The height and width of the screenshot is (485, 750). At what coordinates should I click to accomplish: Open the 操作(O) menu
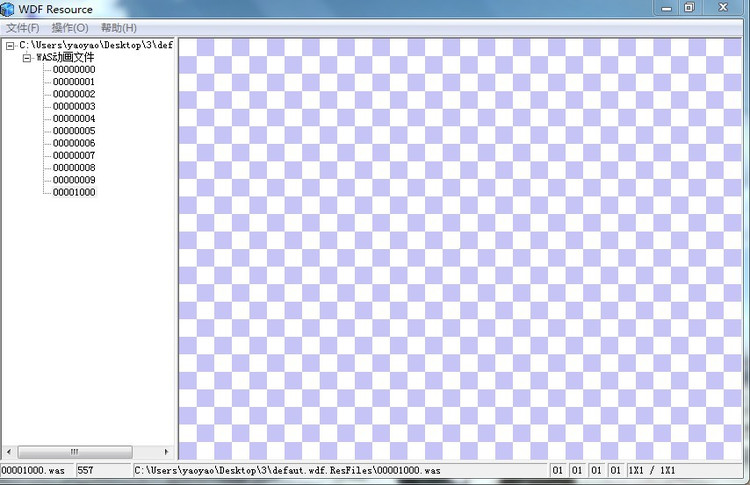[70, 28]
